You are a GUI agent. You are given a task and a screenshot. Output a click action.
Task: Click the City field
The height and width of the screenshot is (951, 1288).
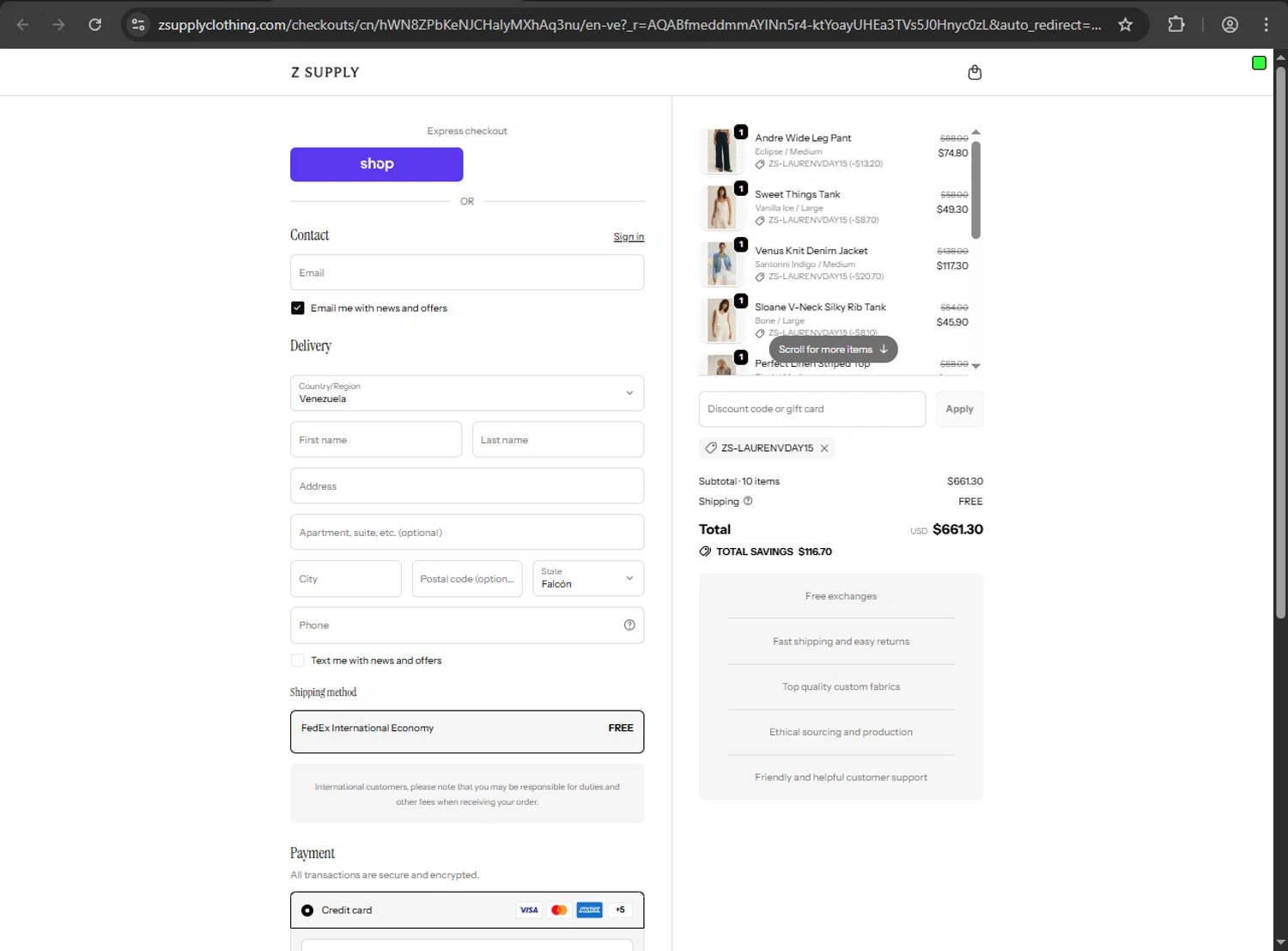click(346, 578)
